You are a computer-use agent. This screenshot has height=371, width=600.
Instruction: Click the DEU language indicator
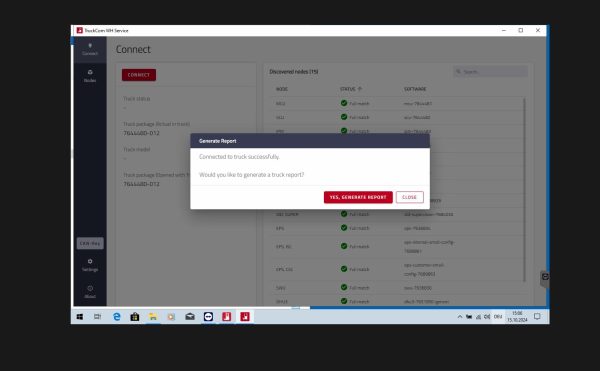click(498, 317)
